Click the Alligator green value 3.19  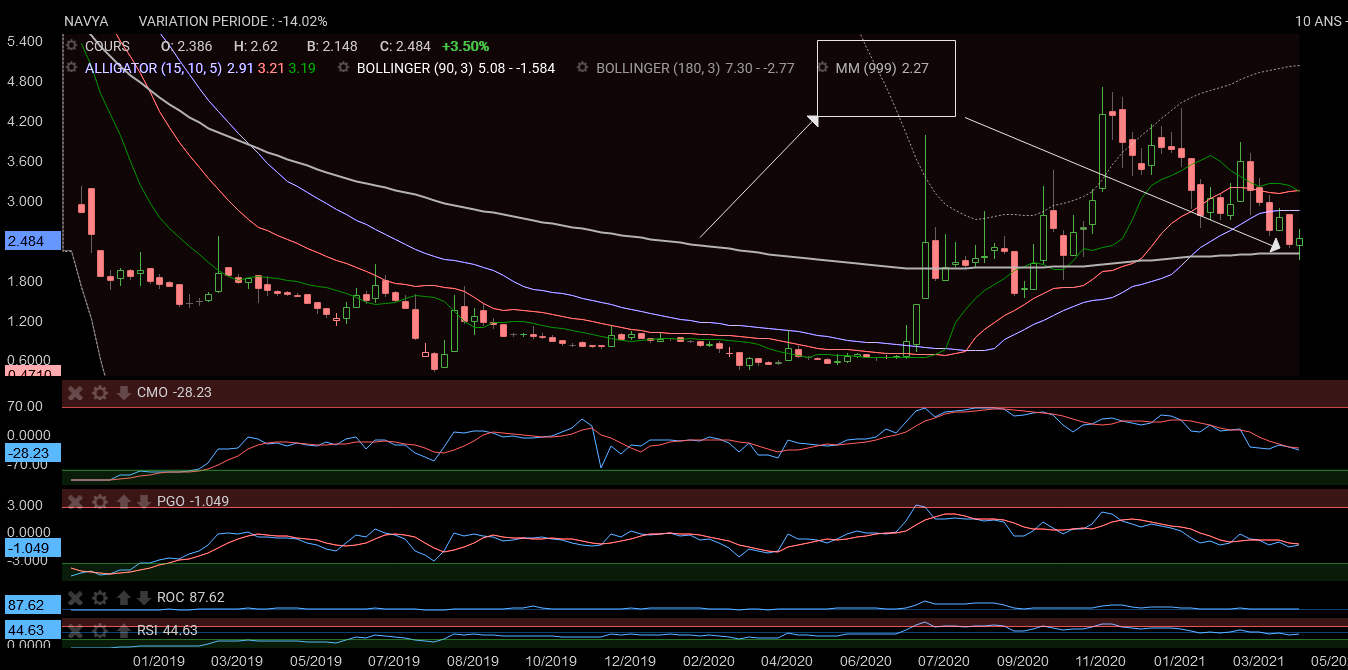pos(302,68)
